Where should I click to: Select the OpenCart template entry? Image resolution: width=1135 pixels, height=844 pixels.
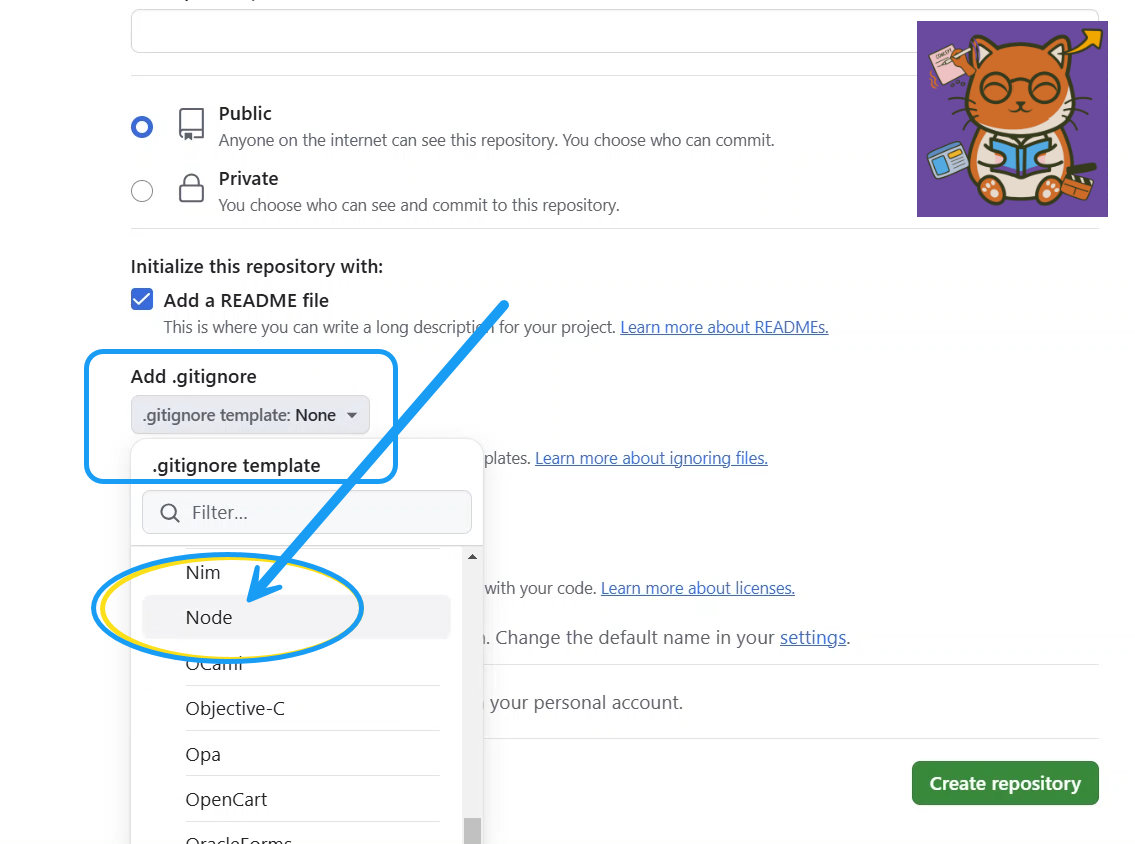226,800
